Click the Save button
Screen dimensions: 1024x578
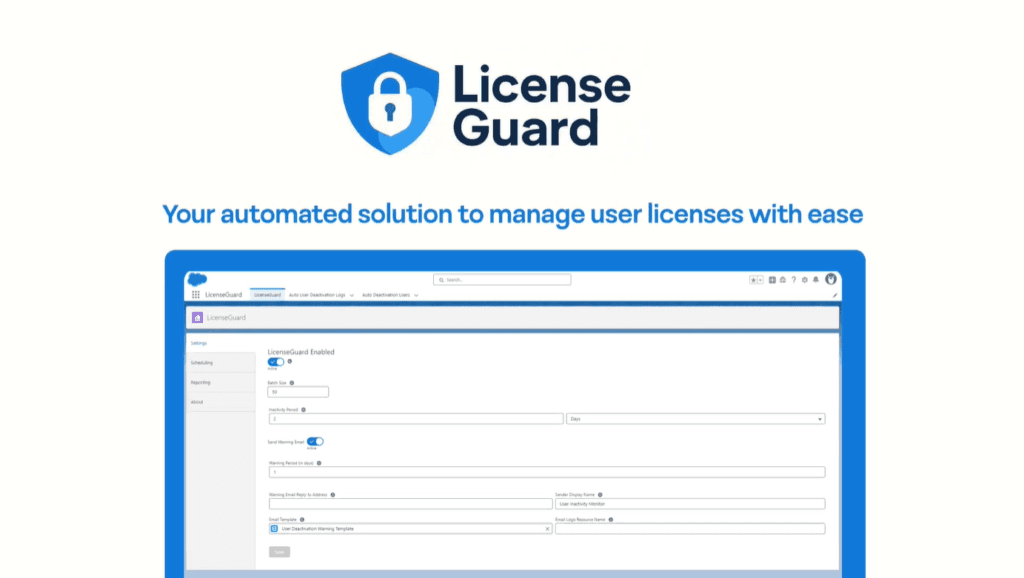(x=279, y=551)
